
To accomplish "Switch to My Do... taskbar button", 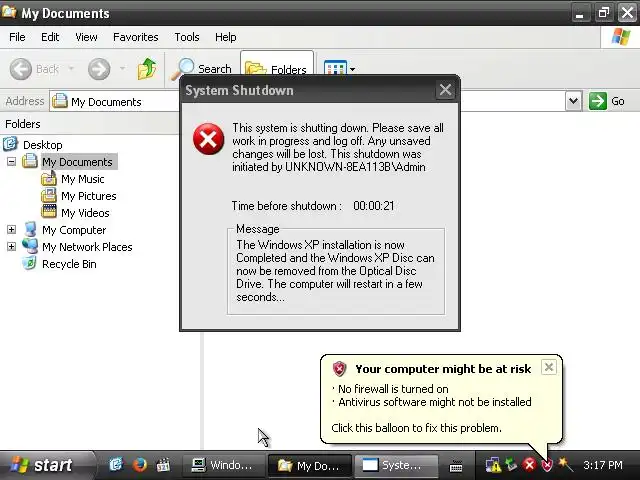I will [x=309, y=466].
